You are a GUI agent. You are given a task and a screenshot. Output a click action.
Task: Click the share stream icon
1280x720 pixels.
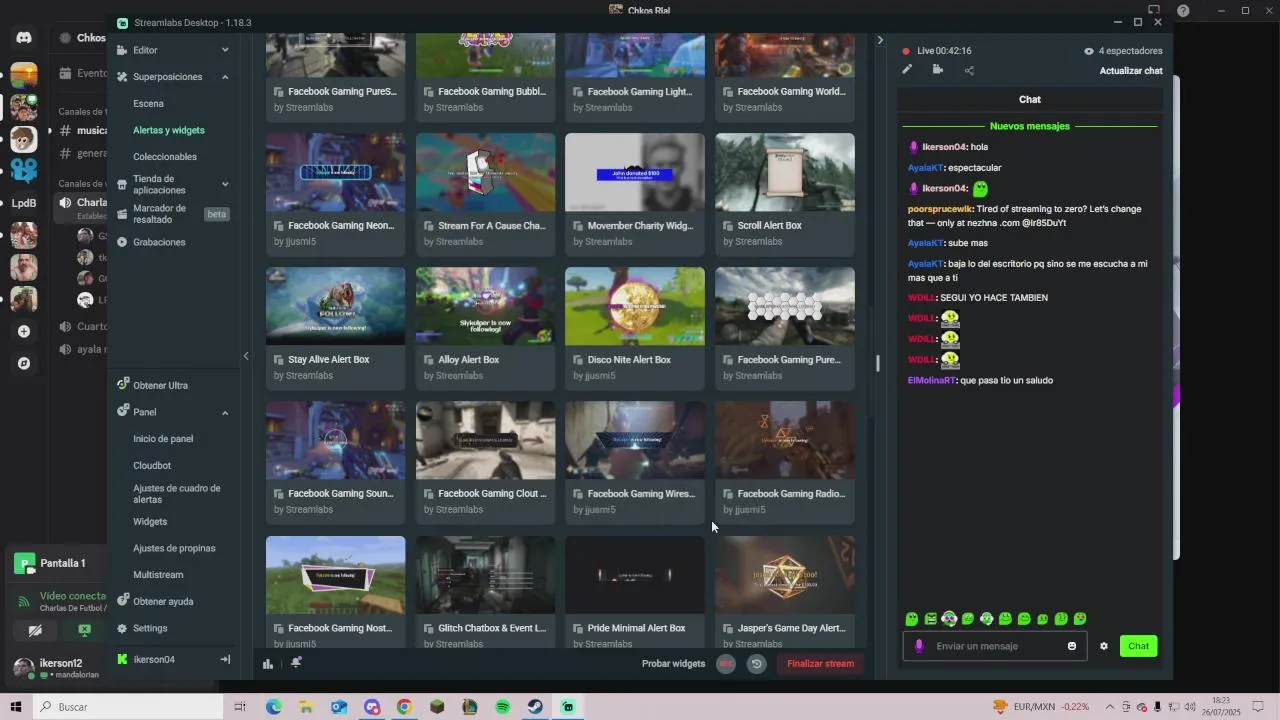coord(969,70)
